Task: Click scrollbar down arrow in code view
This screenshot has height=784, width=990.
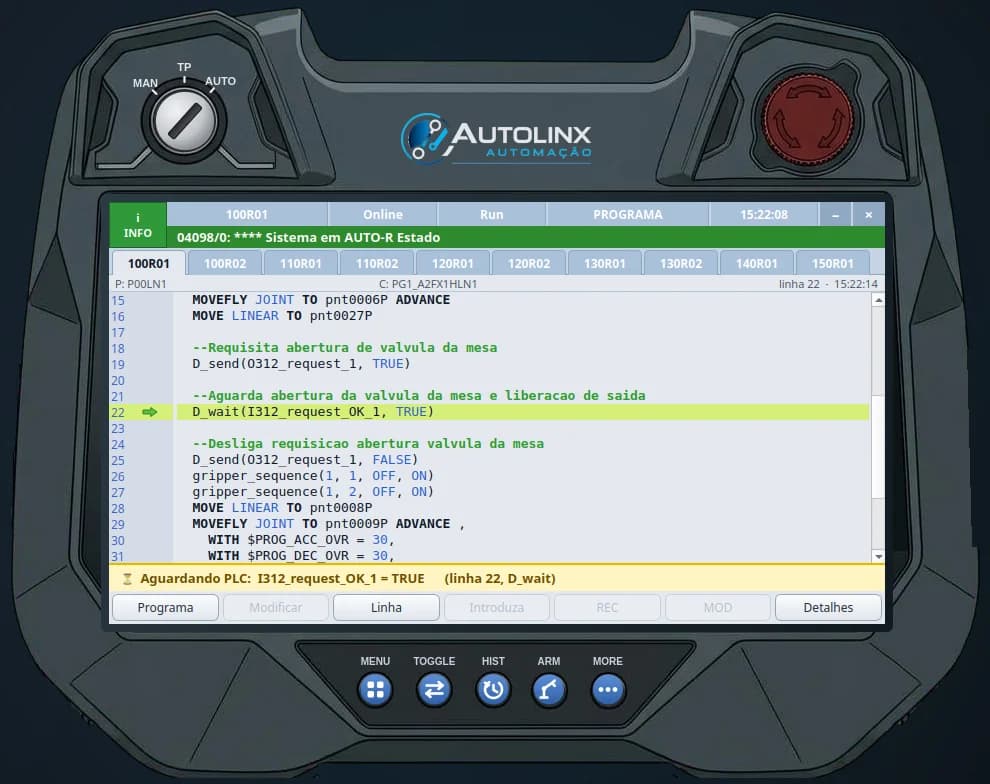Action: [878, 556]
